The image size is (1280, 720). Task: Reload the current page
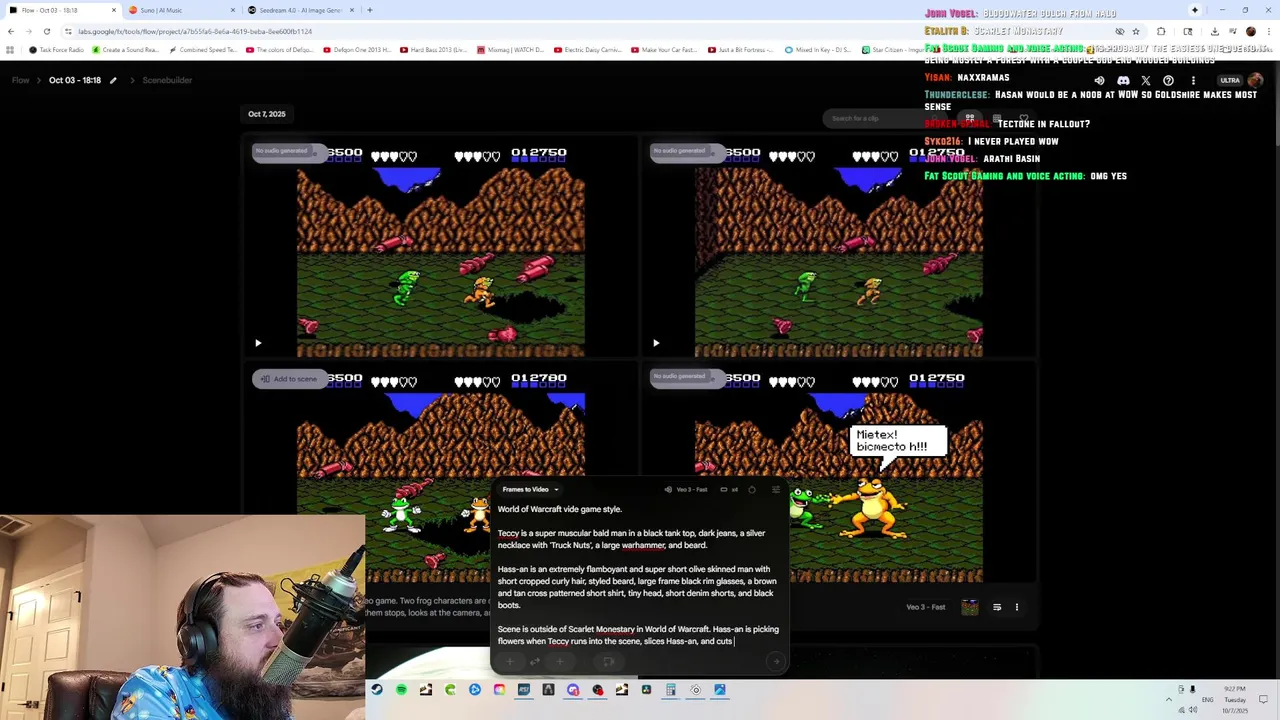pos(46,31)
